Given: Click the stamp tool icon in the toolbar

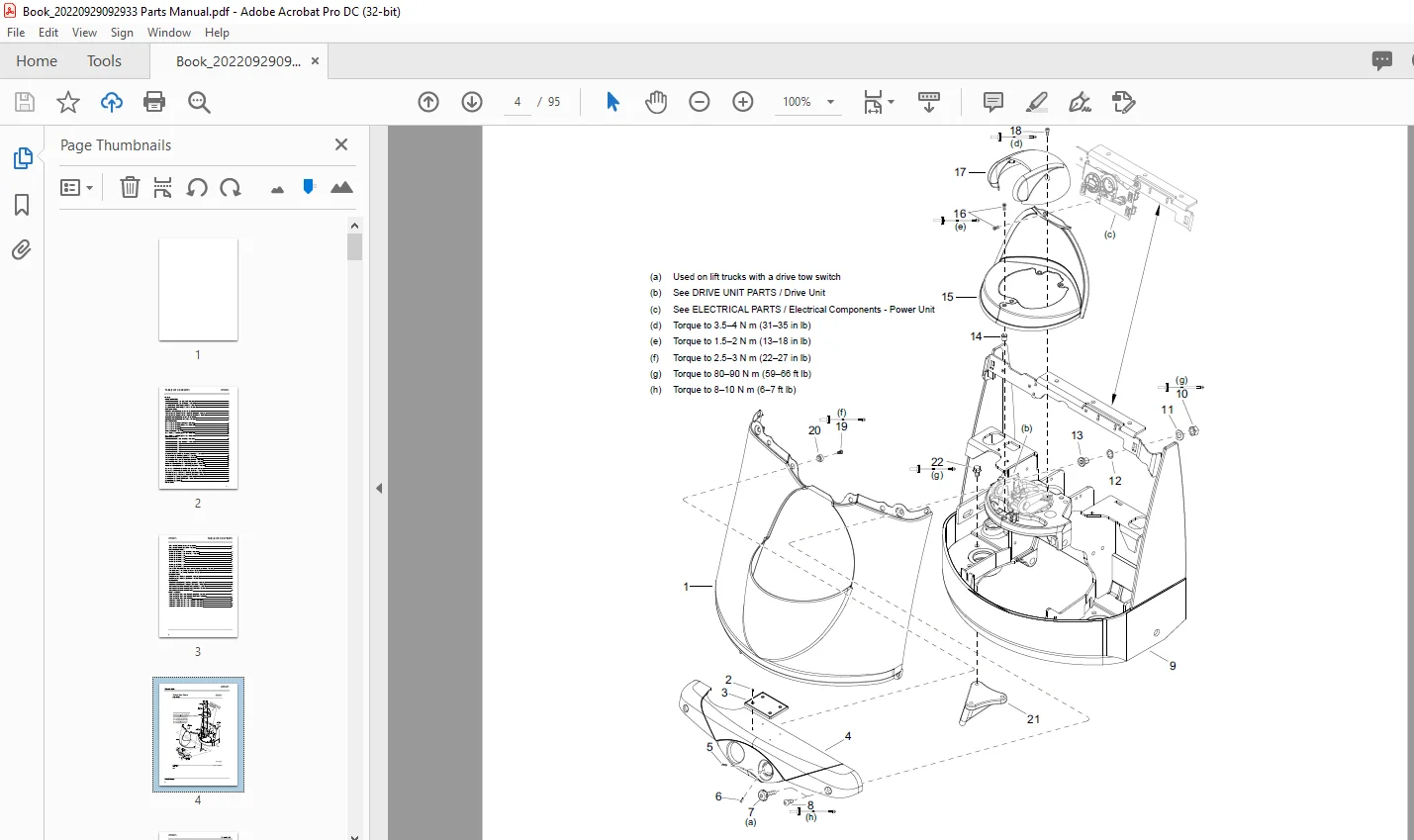Looking at the screenshot, I should click(x=1124, y=102).
